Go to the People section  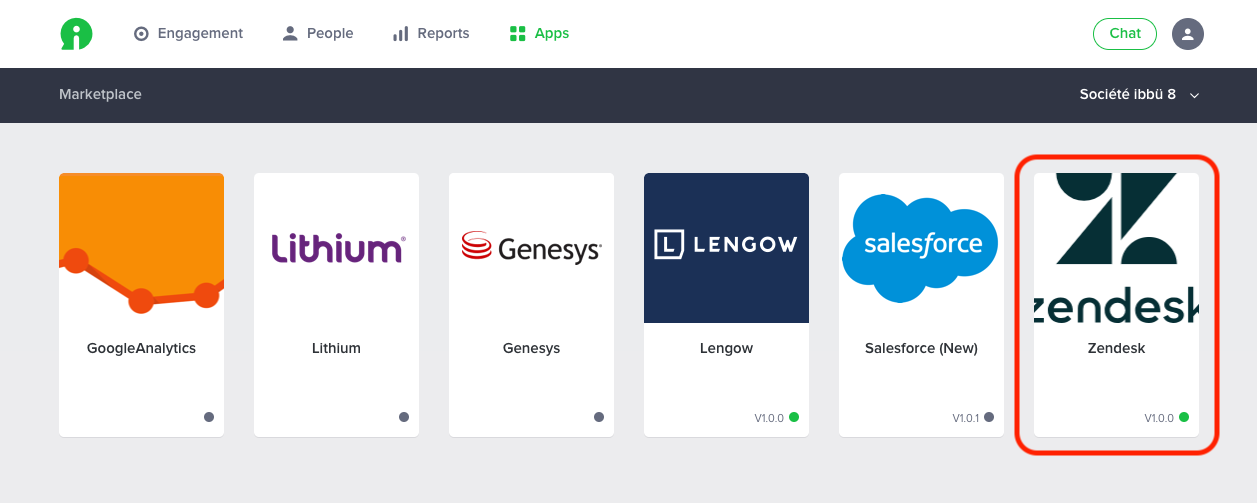(x=318, y=34)
